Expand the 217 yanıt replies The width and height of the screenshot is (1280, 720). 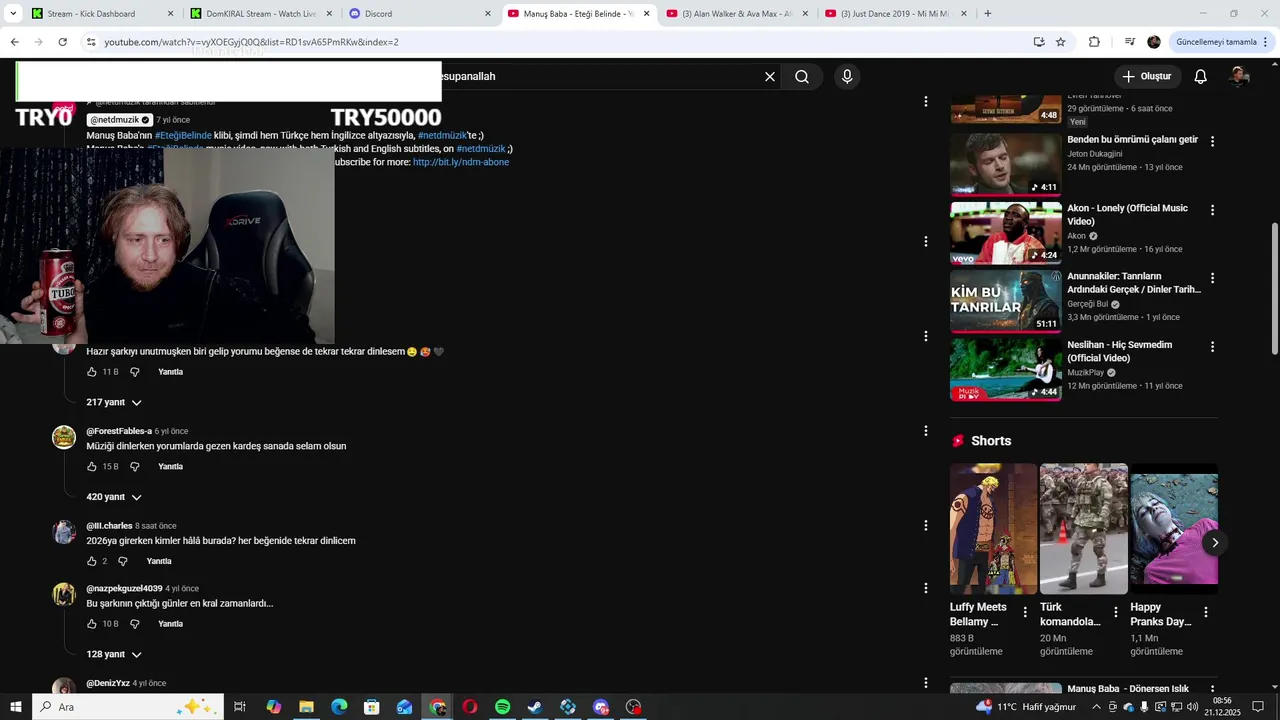coord(114,402)
